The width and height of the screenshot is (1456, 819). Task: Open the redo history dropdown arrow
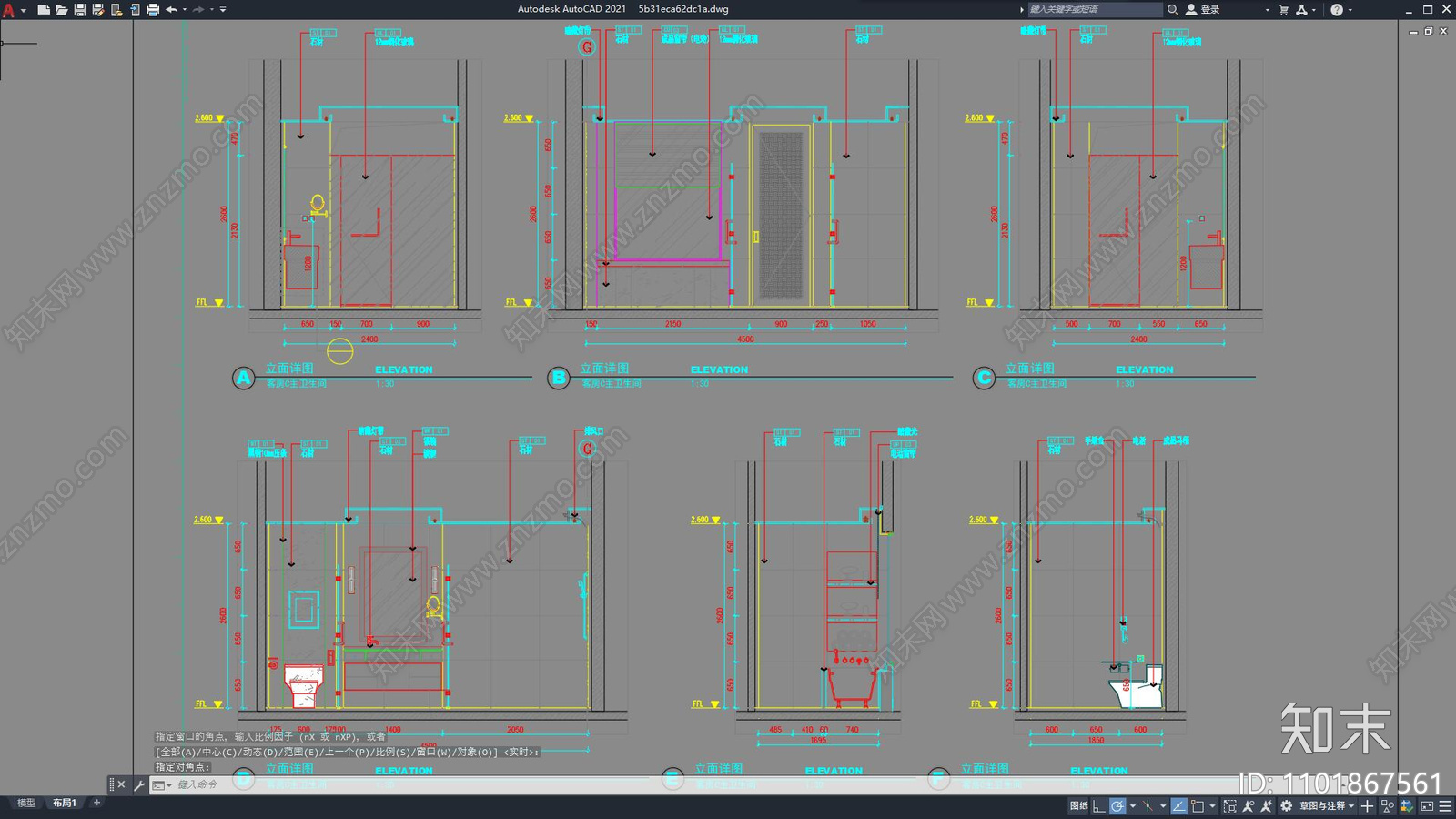[212, 10]
